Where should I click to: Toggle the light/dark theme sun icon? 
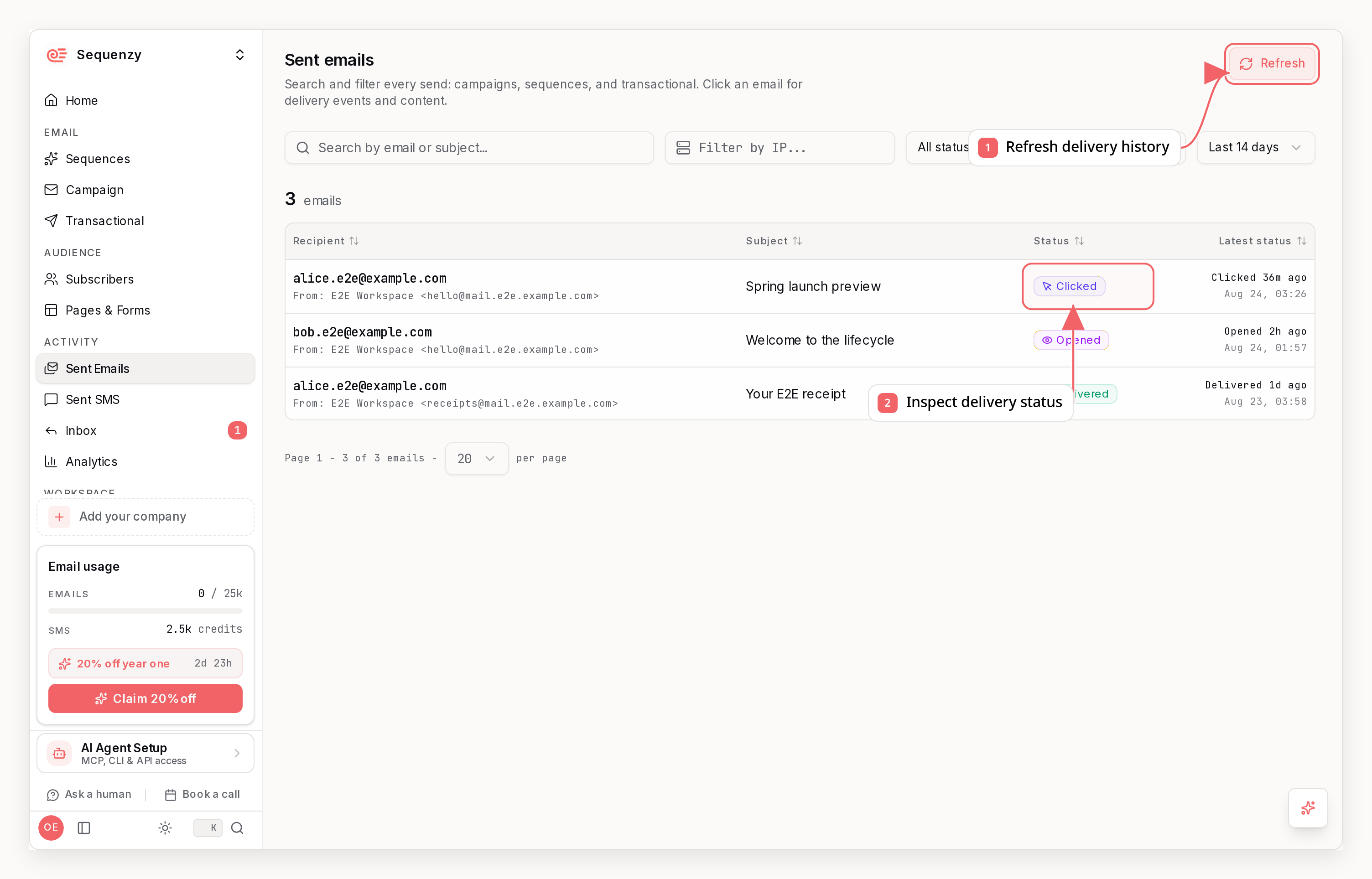(x=165, y=827)
